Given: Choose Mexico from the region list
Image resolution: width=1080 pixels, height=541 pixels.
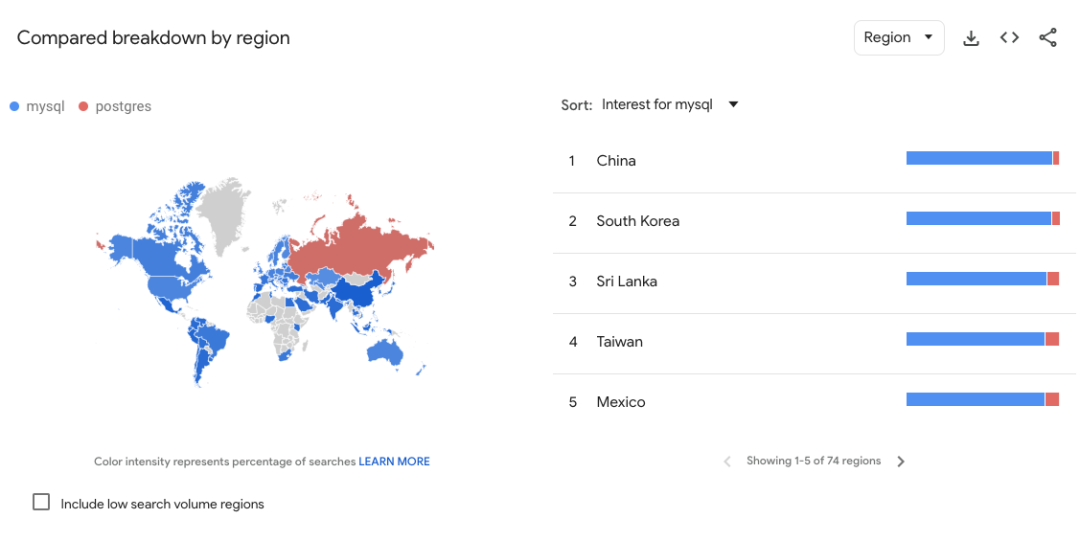Looking at the screenshot, I should (620, 402).
